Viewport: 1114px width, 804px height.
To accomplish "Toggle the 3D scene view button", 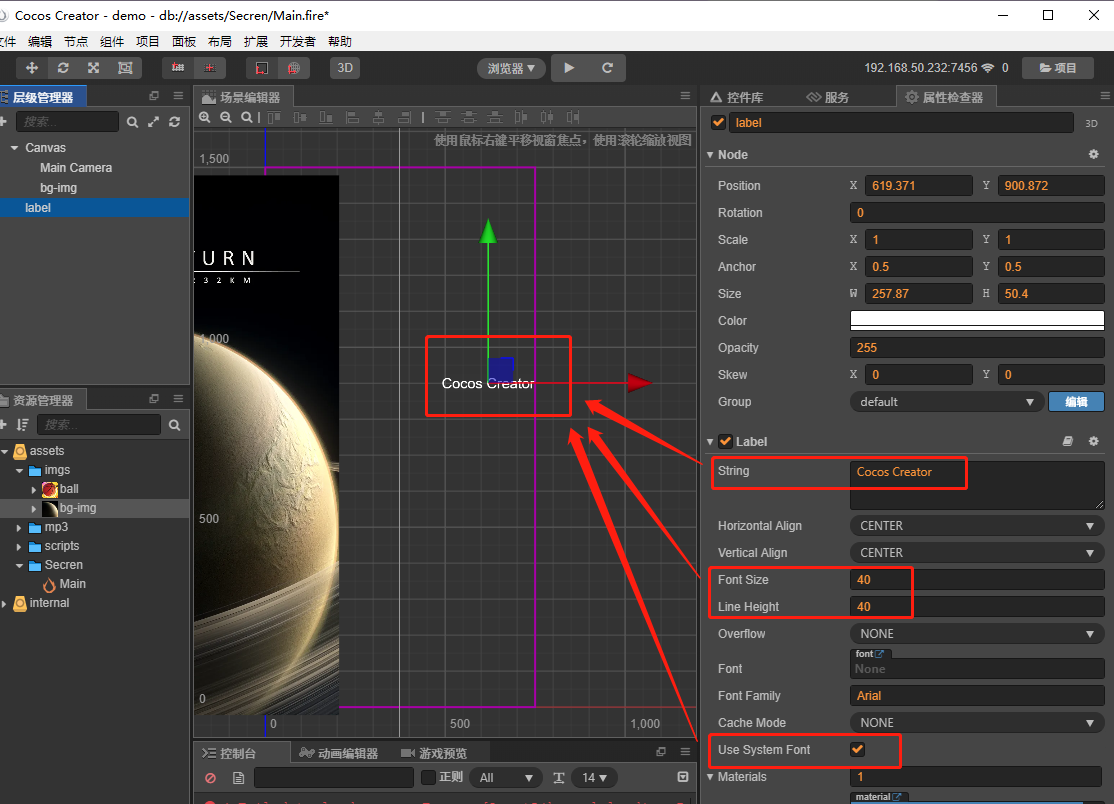I will coord(345,68).
